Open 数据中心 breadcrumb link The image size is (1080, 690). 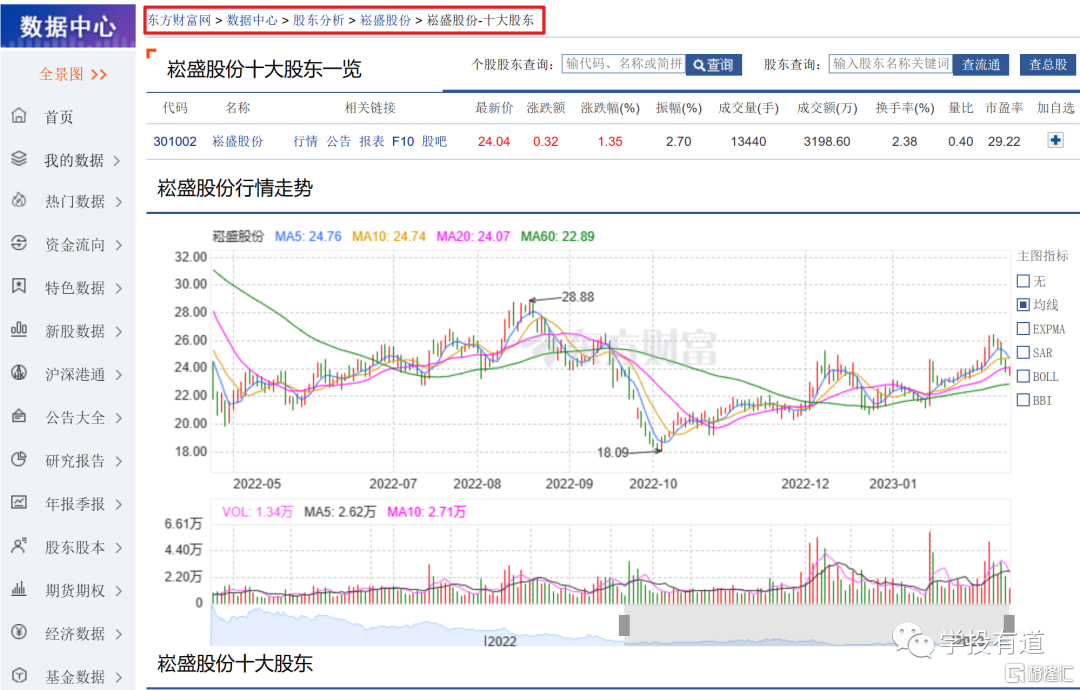pos(252,20)
